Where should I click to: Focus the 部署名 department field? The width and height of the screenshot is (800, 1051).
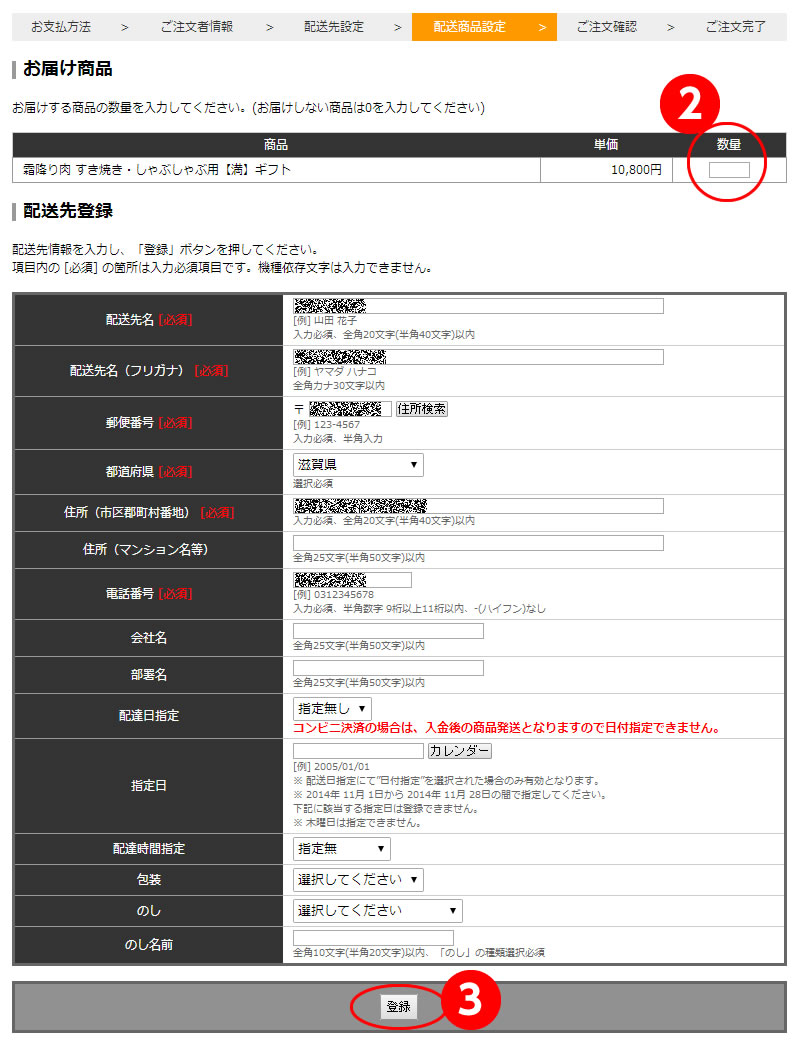pyautogui.click(x=388, y=668)
